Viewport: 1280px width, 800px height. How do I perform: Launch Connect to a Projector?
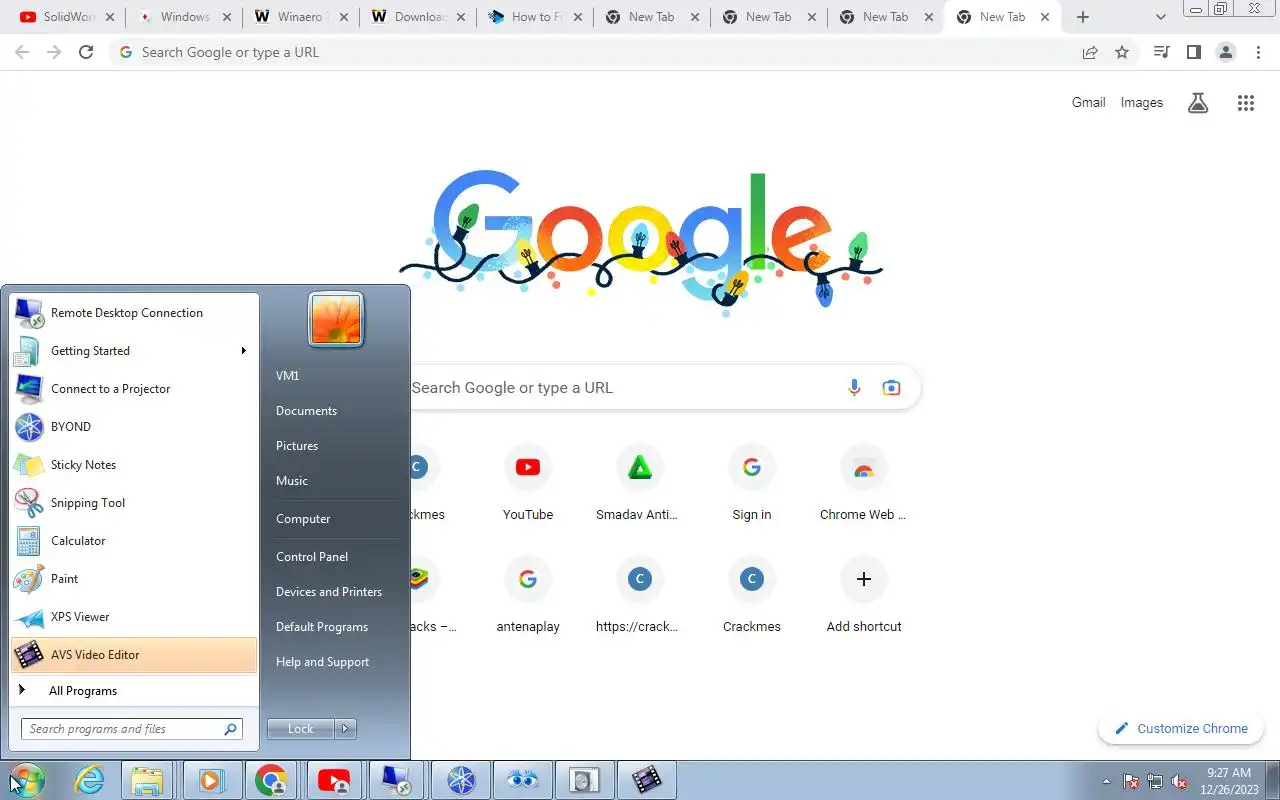point(134,389)
